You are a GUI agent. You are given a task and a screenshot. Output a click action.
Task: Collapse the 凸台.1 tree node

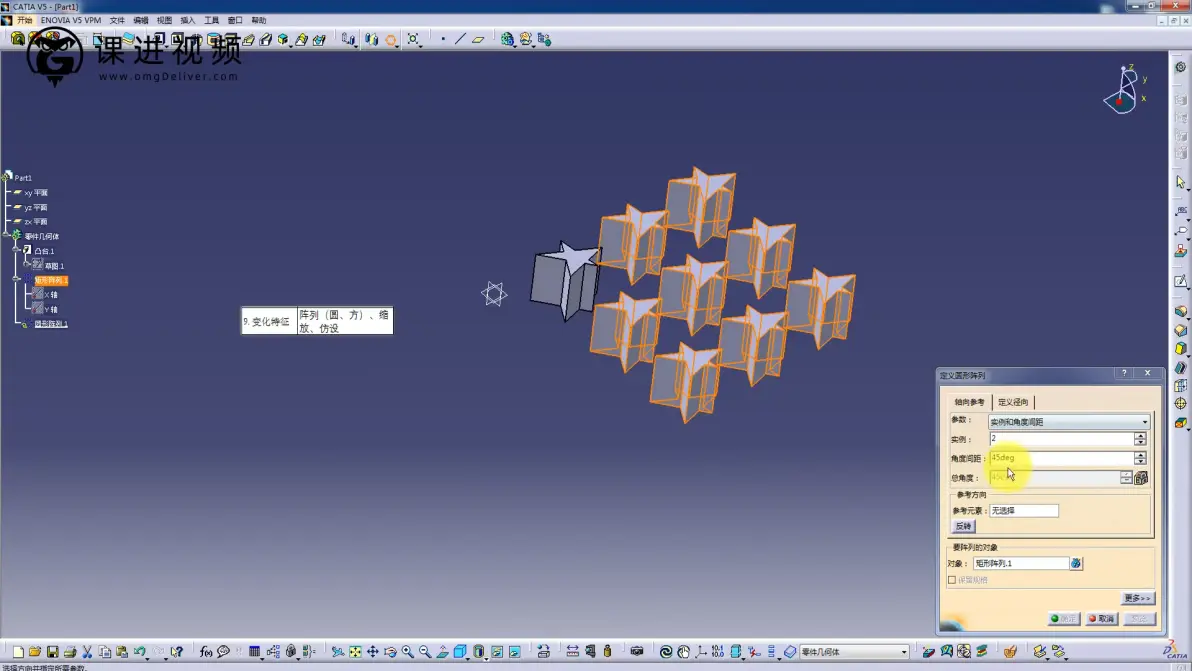[x=17, y=249]
